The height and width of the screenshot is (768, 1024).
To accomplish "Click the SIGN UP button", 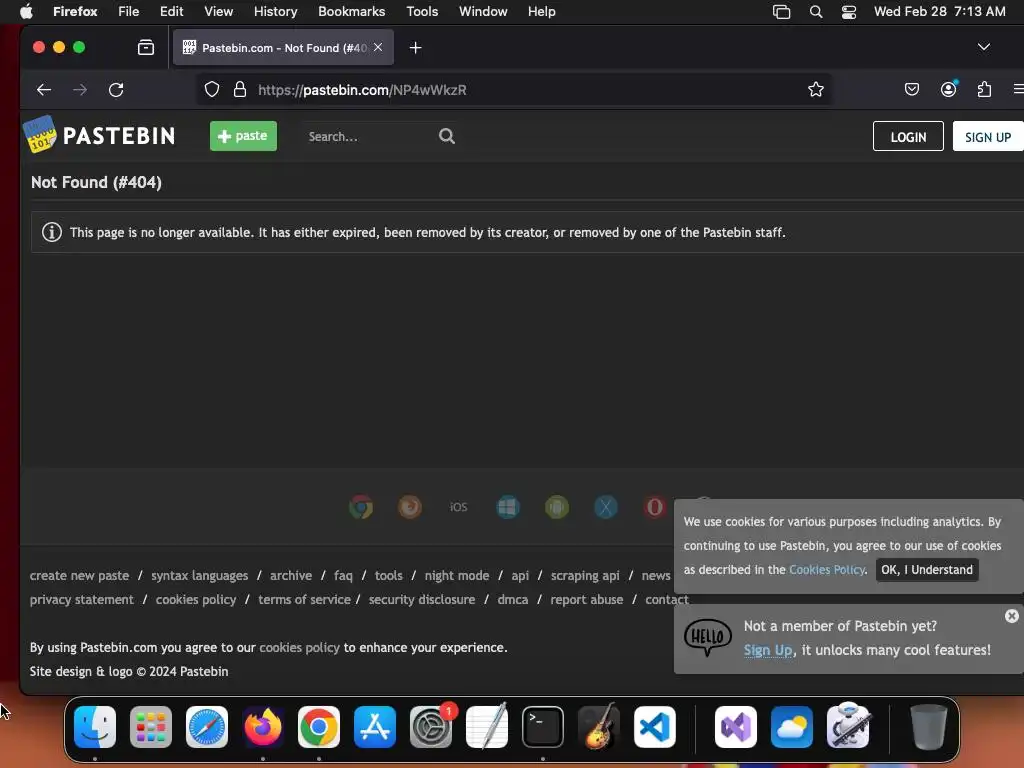I will (x=987, y=136).
